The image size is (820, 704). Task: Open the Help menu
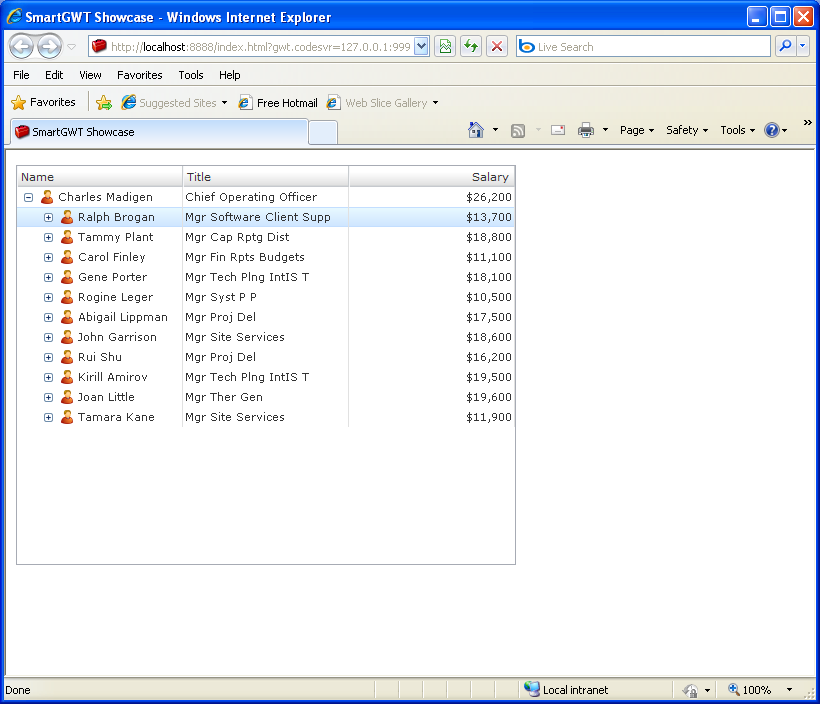coord(230,75)
